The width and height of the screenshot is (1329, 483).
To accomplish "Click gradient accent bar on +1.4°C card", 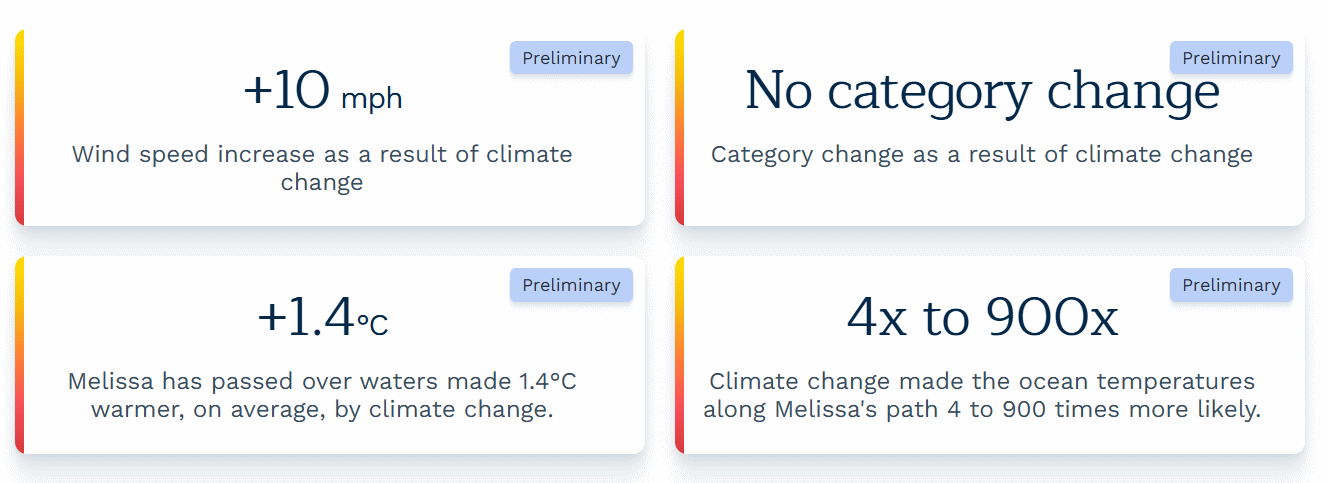I will coord(19,355).
